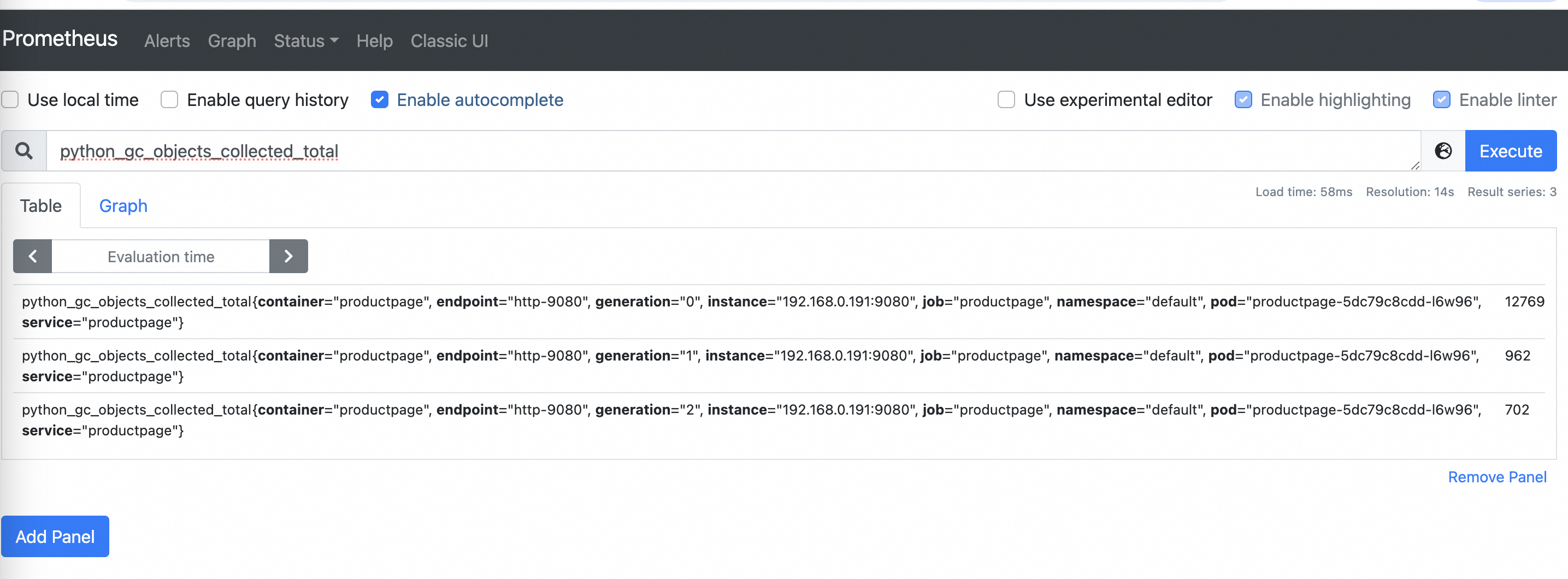Enable query history
Viewport: 1568px width, 579px height.
tap(169, 99)
